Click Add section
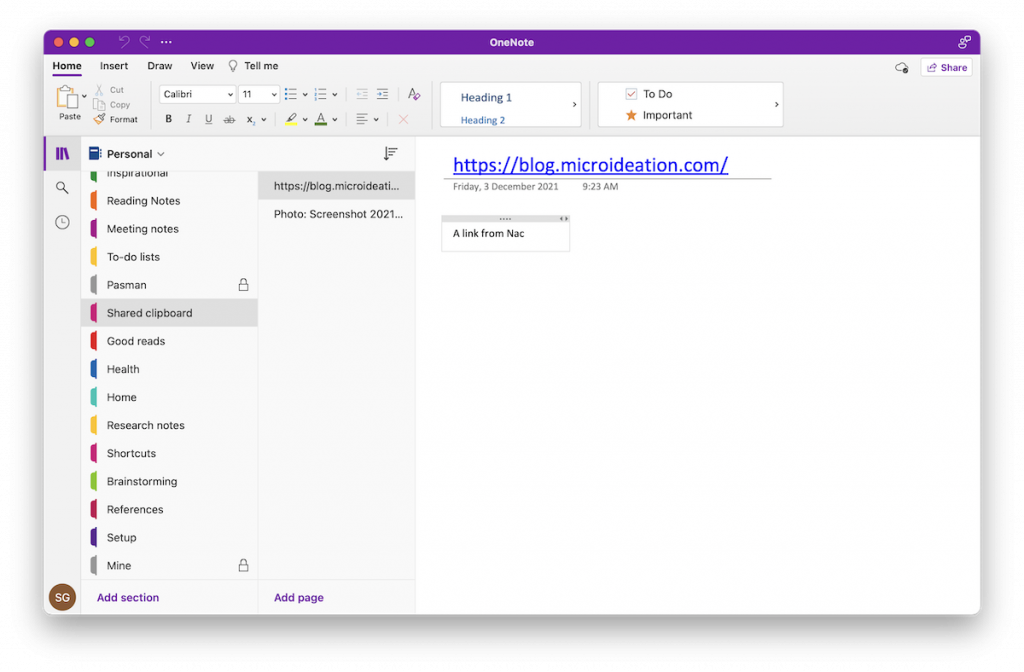 tap(128, 598)
